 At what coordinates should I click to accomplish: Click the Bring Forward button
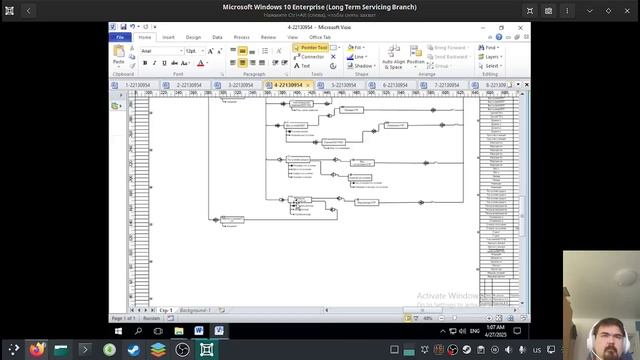click(449, 48)
